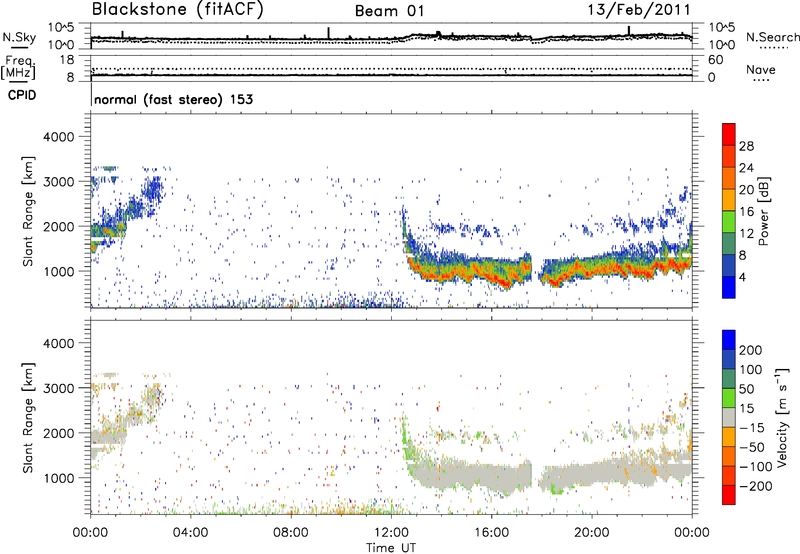Pick the light green segment of Power colorbar
This screenshot has height=554, width=800.
(x=729, y=222)
